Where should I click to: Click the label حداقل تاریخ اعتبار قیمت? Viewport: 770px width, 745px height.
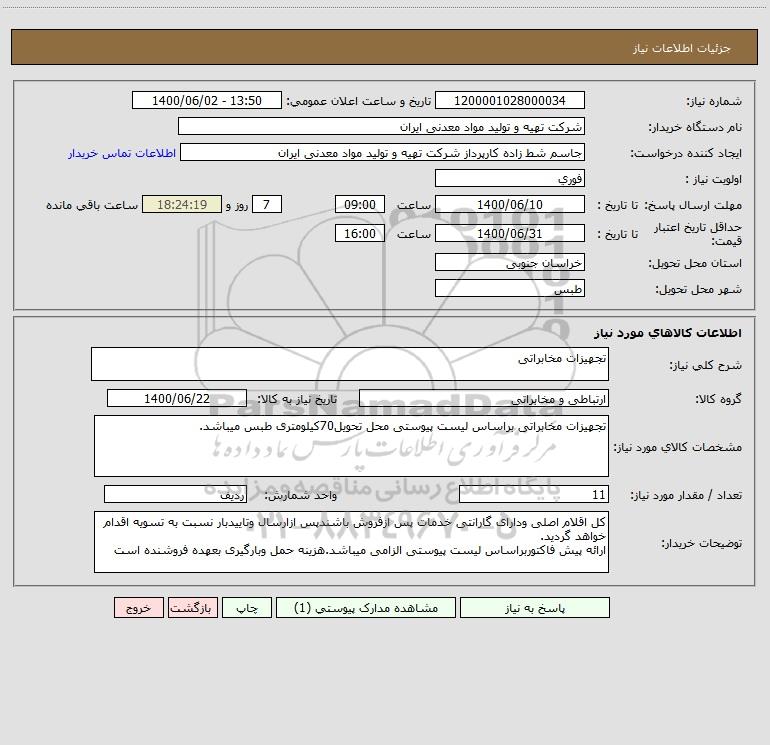tap(698, 234)
